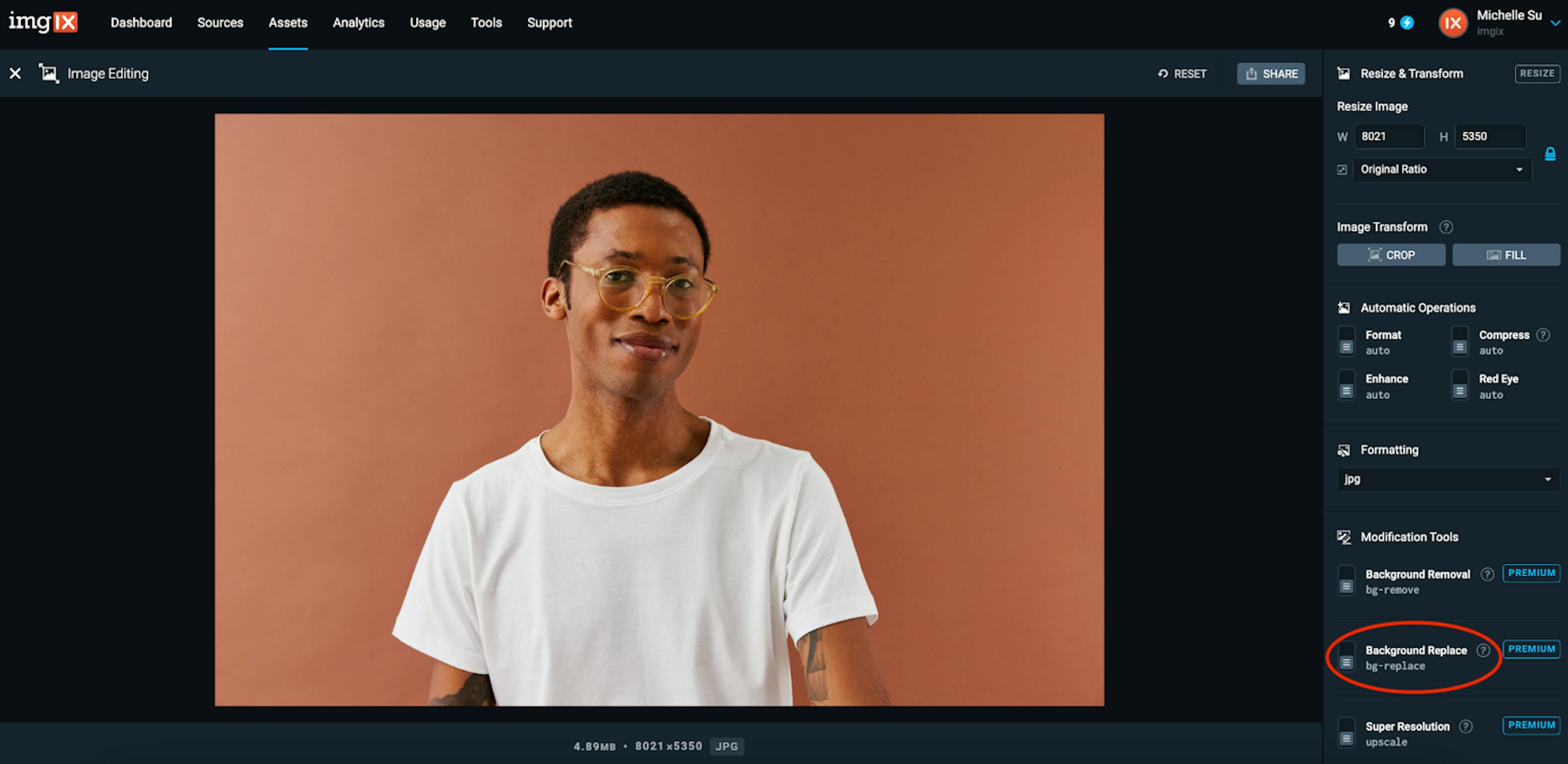Open the Background Removal help icon
This screenshot has width=1568, height=764.
coord(1487,574)
